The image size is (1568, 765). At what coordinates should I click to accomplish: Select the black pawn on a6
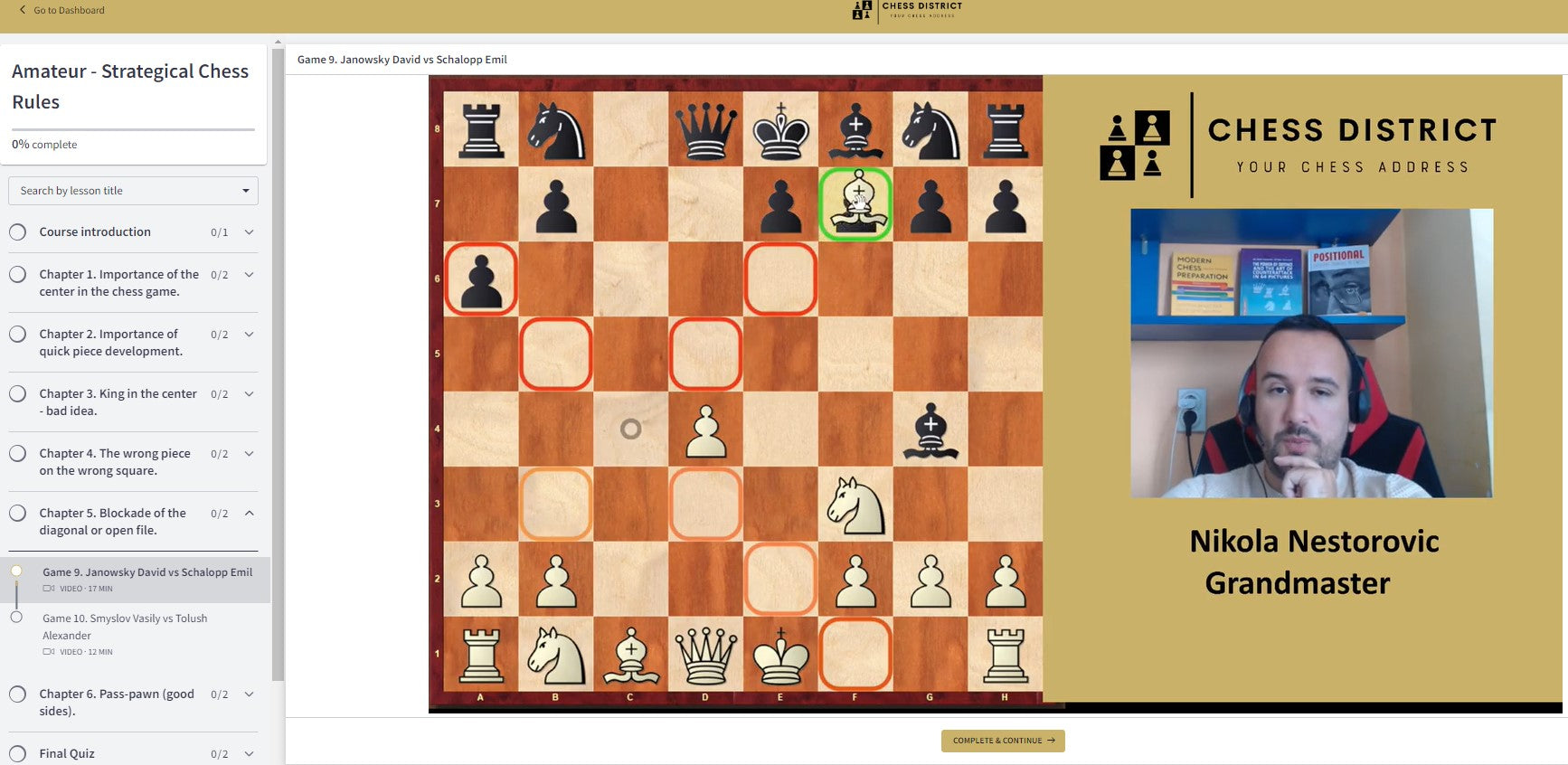pyautogui.click(x=481, y=279)
